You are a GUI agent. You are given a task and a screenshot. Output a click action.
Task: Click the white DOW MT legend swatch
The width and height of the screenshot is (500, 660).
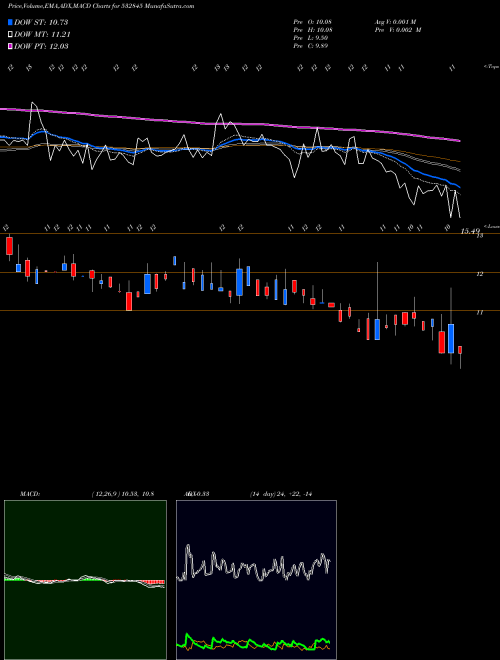[x=10, y=35]
